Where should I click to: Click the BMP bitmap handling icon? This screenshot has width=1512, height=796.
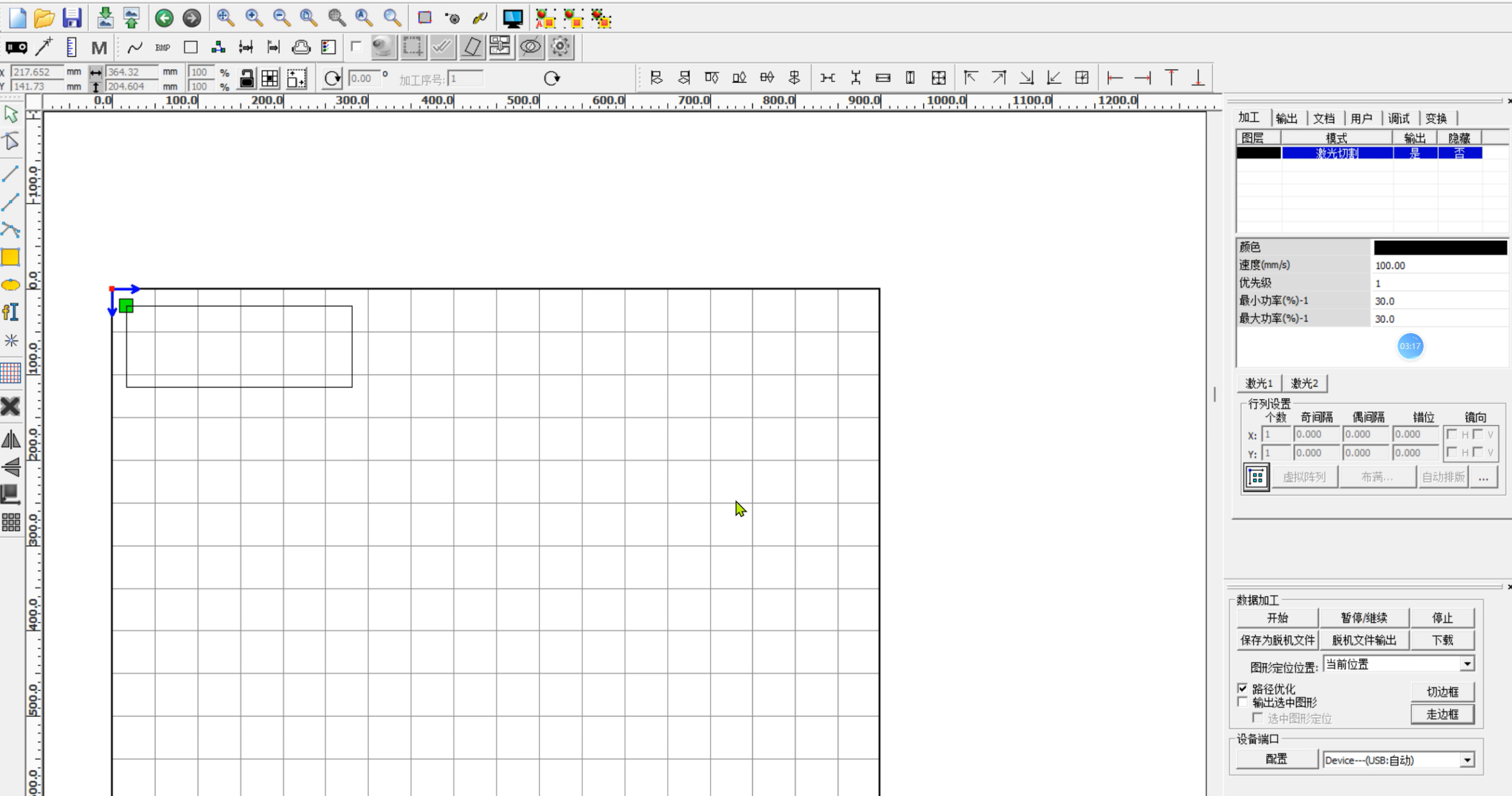coord(162,47)
